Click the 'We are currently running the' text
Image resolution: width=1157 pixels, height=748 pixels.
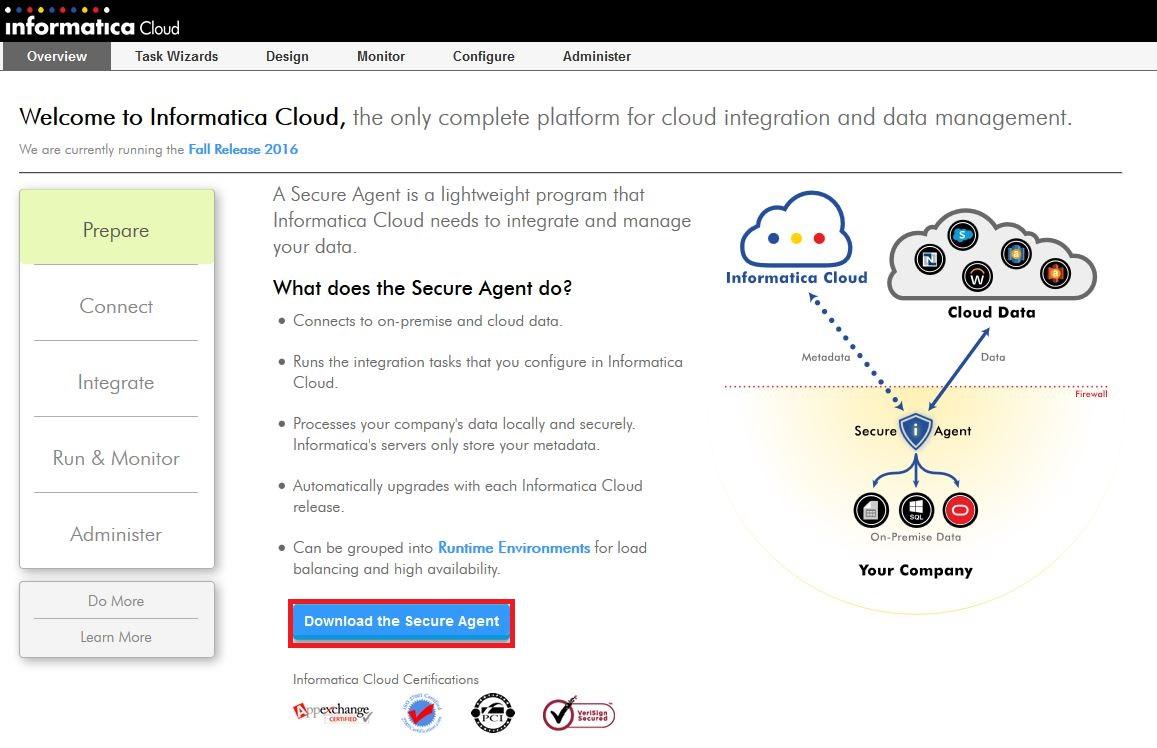(x=102, y=150)
